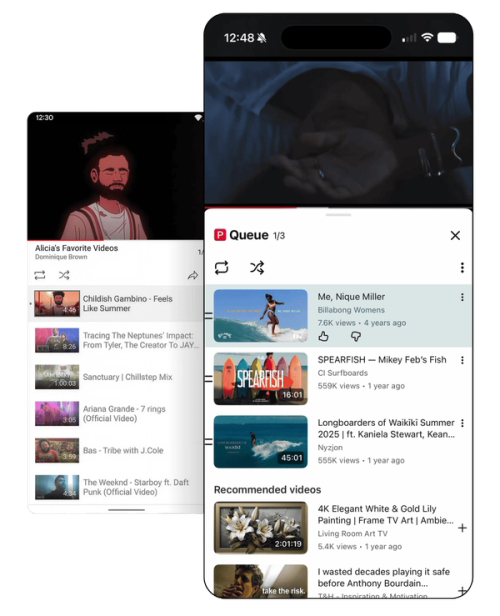Click the red P Queue logo icon
500x616 pixels.
pyautogui.click(x=220, y=235)
